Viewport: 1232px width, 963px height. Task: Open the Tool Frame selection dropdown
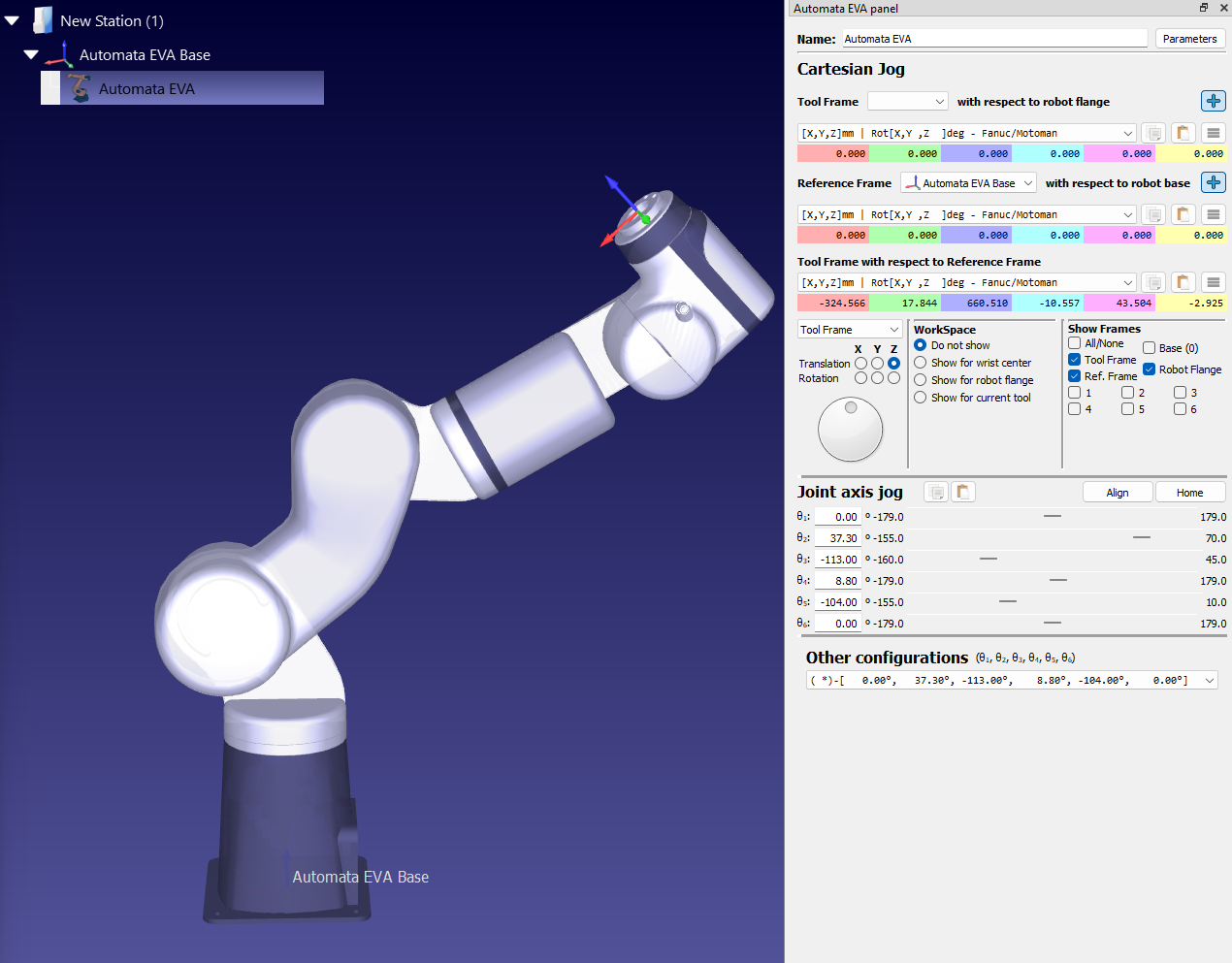(x=908, y=101)
